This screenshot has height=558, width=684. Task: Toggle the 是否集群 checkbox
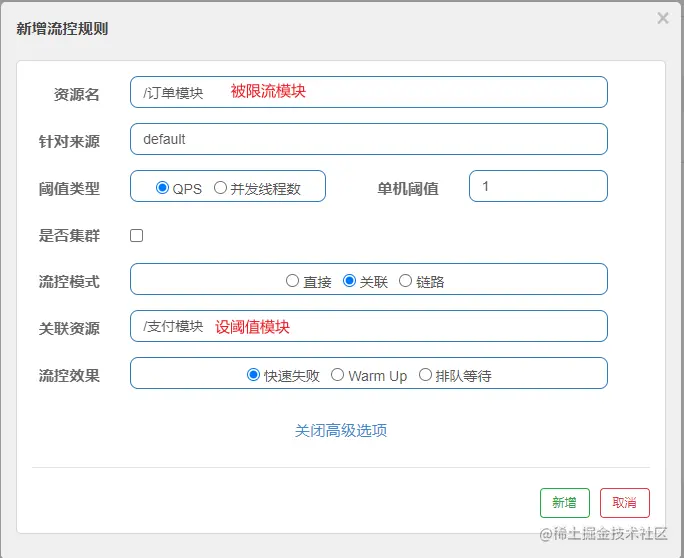pos(137,236)
